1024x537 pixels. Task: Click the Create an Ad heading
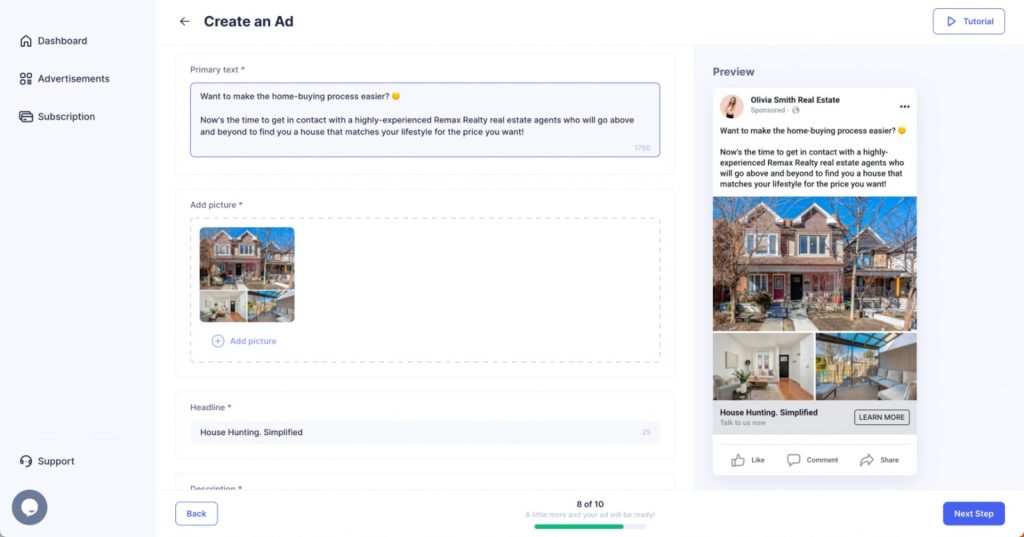click(x=249, y=22)
